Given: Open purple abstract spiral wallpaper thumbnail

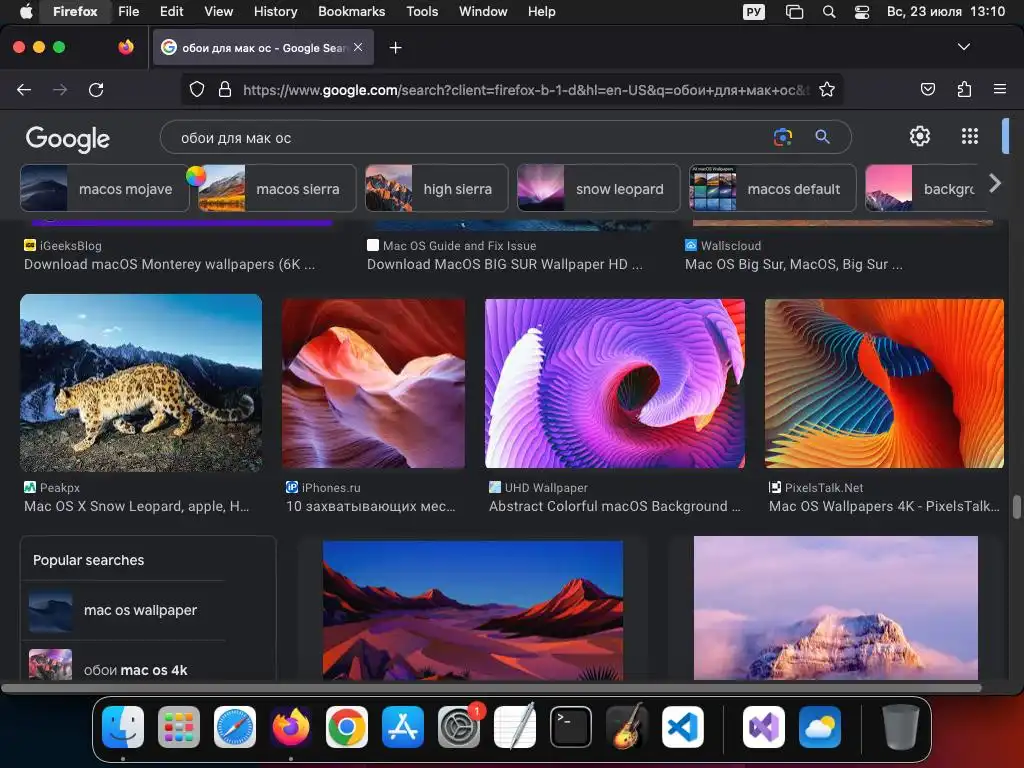Looking at the screenshot, I should (615, 383).
